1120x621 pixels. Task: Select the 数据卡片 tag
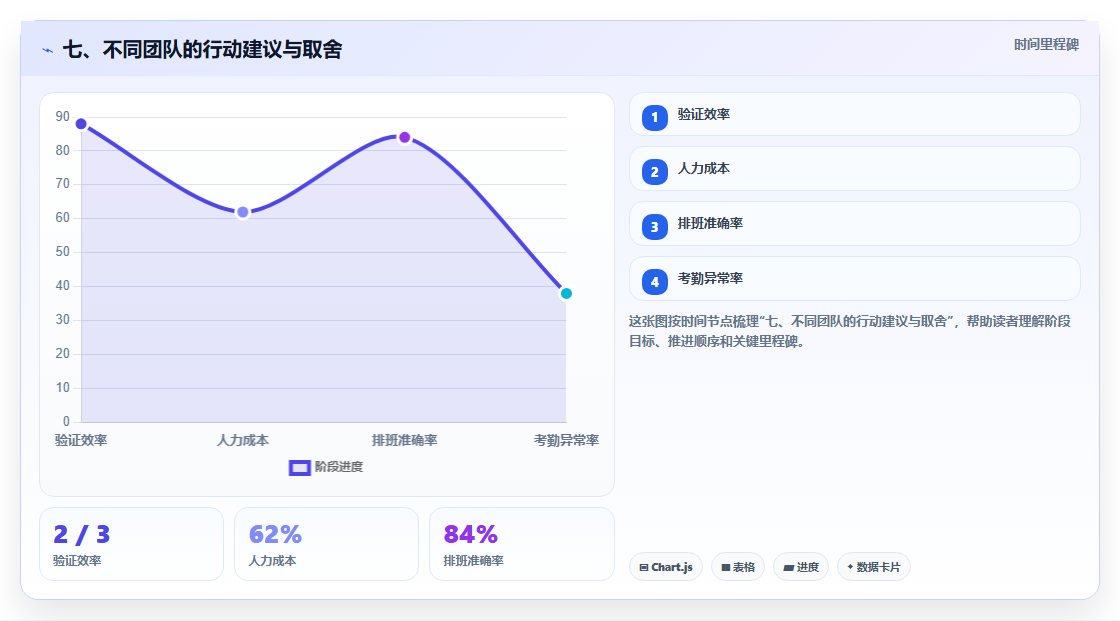(874, 567)
